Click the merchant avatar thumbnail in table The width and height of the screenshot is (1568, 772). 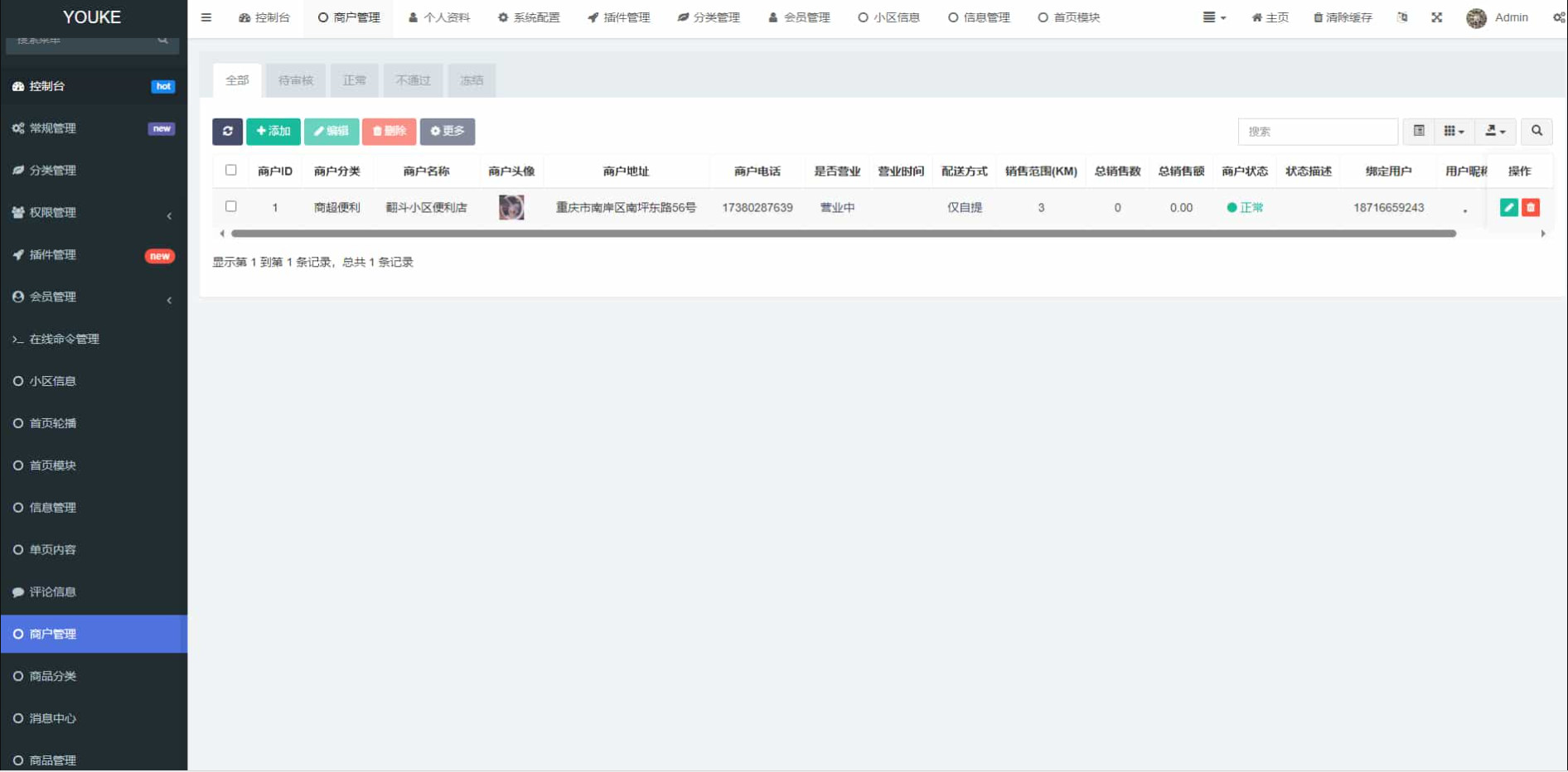point(511,207)
